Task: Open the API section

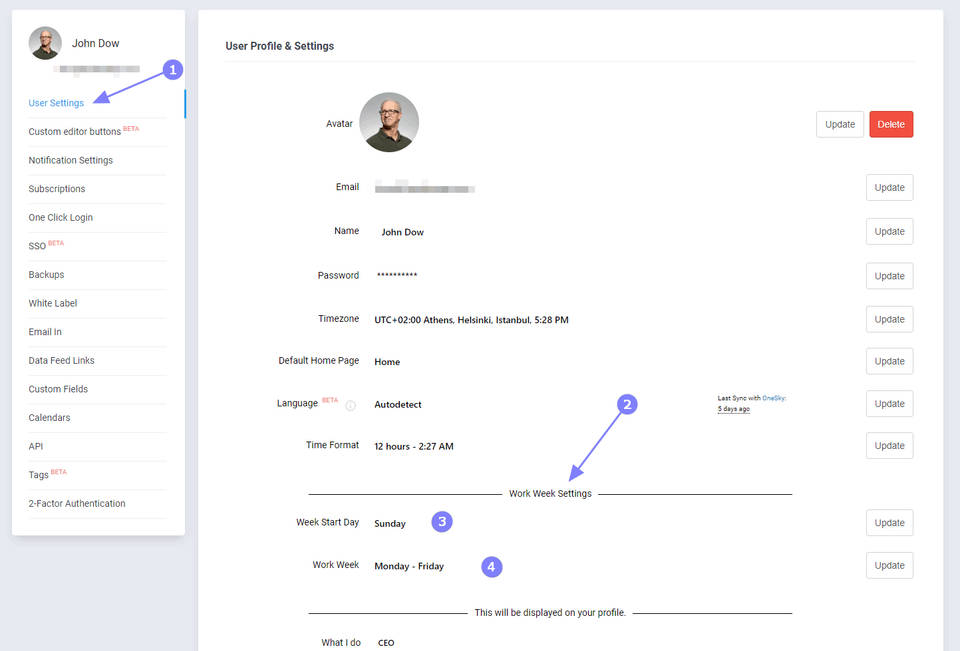Action: 34,446
